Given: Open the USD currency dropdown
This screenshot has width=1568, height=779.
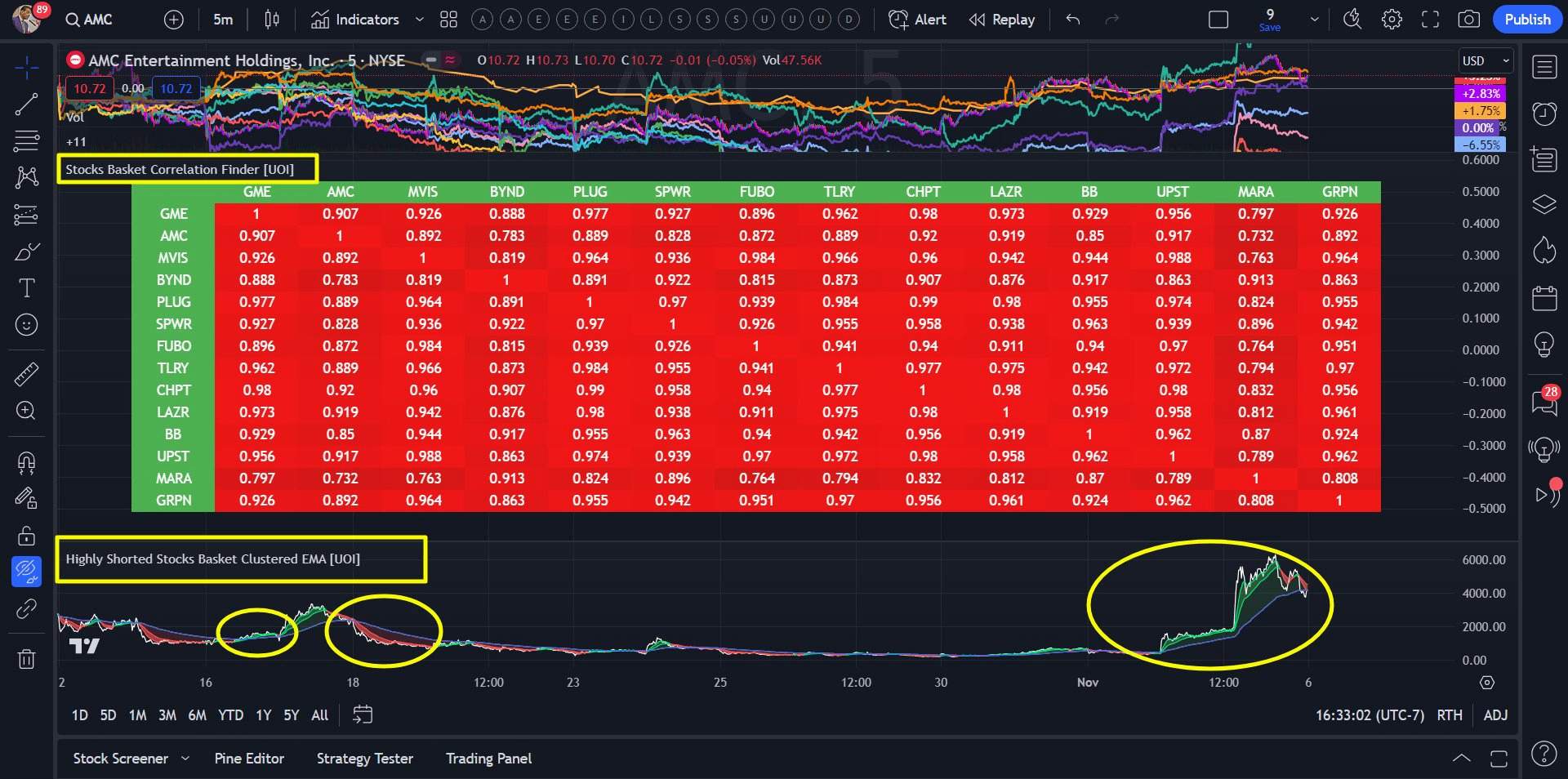Looking at the screenshot, I should click(x=1486, y=60).
